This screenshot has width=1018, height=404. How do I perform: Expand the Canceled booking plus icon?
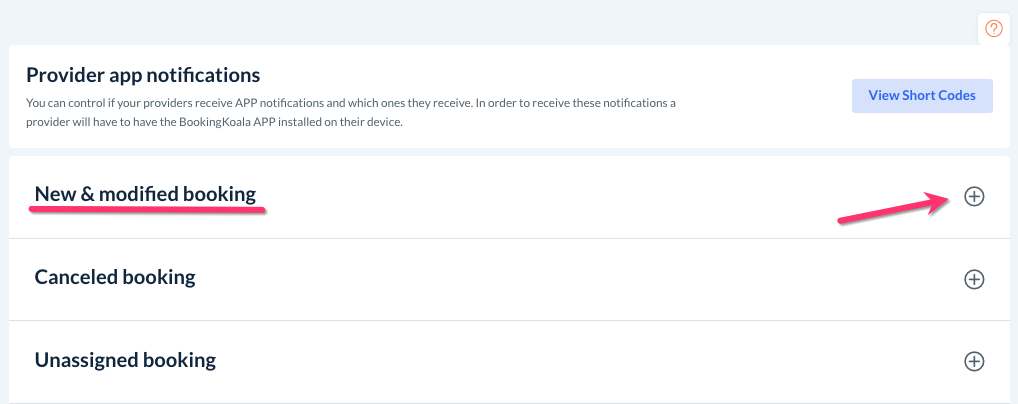pos(974,279)
